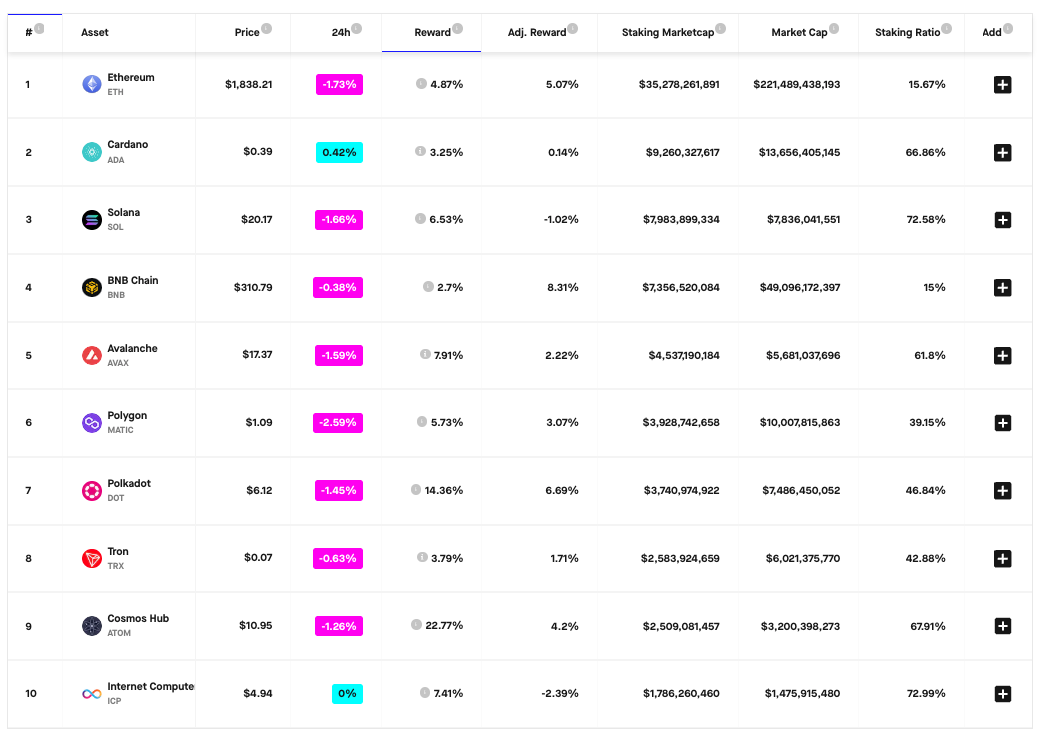Select the $35,278,261,891 staking marketcap value

point(679,85)
